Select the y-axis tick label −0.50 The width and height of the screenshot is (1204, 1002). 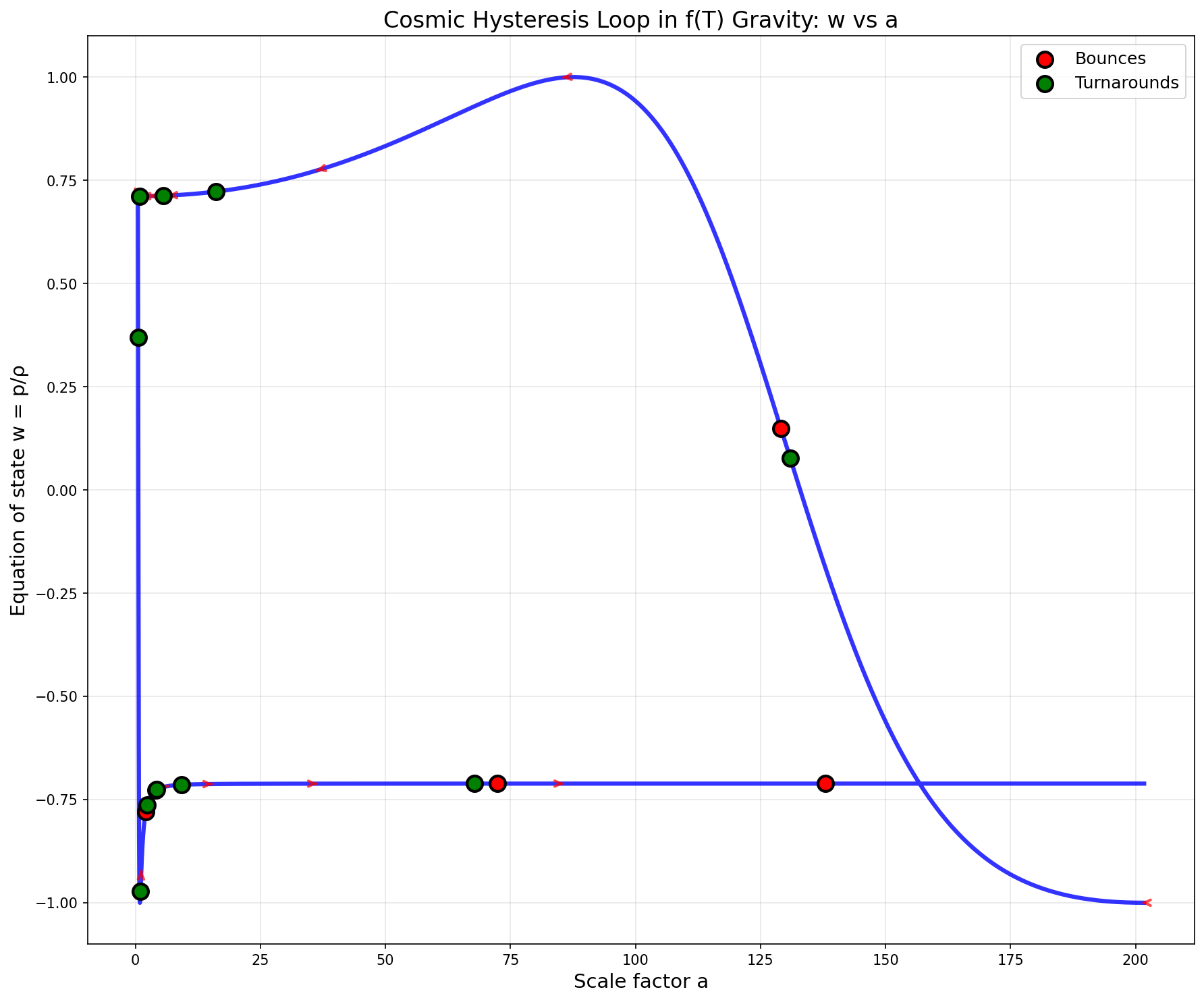(57, 696)
